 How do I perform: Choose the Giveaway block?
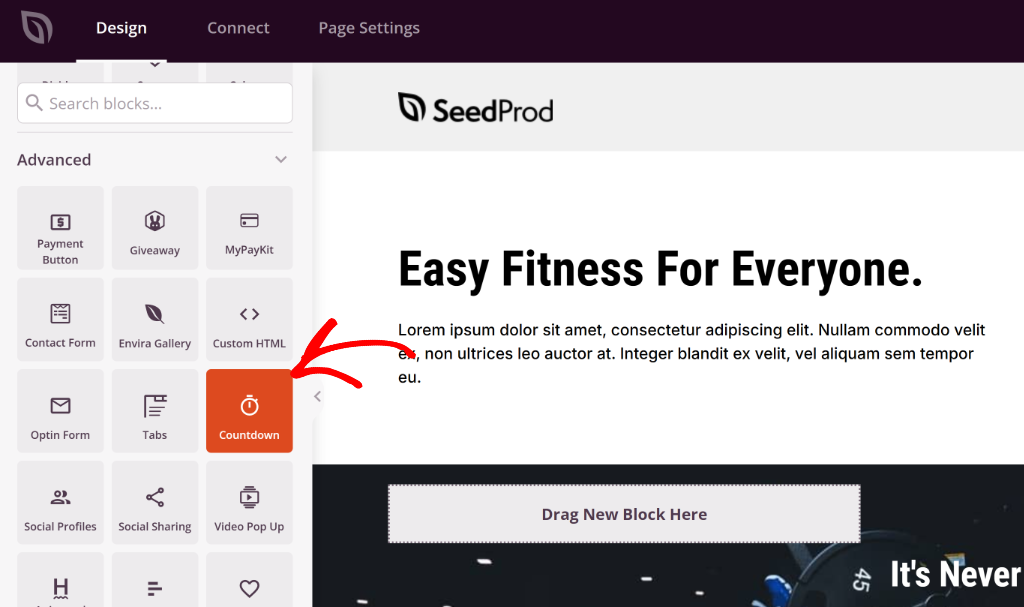(x=155, y=228)
